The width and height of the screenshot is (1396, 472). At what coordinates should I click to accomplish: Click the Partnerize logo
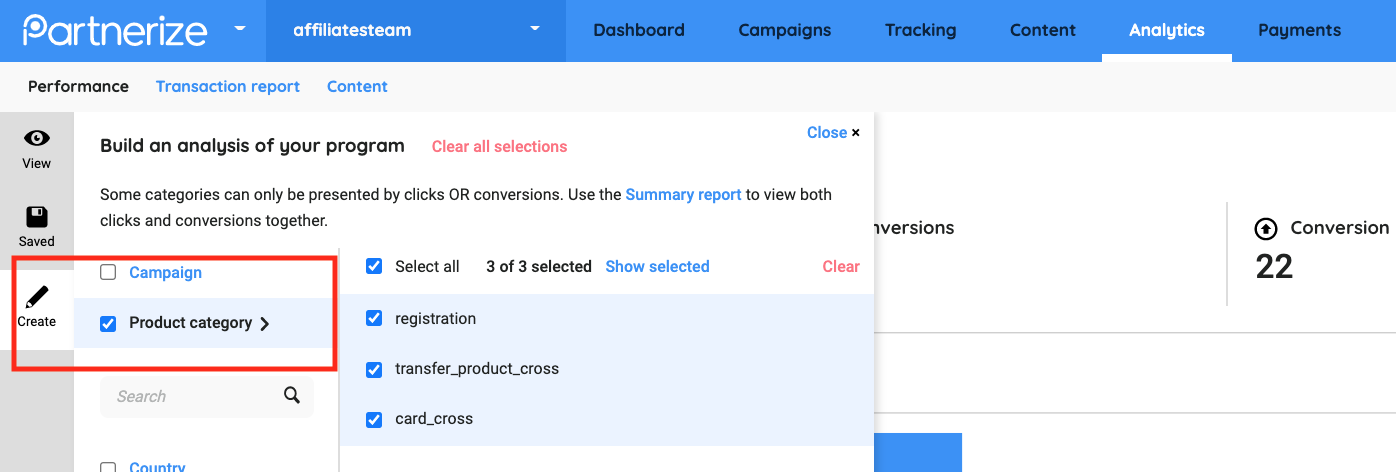[114, 30]
